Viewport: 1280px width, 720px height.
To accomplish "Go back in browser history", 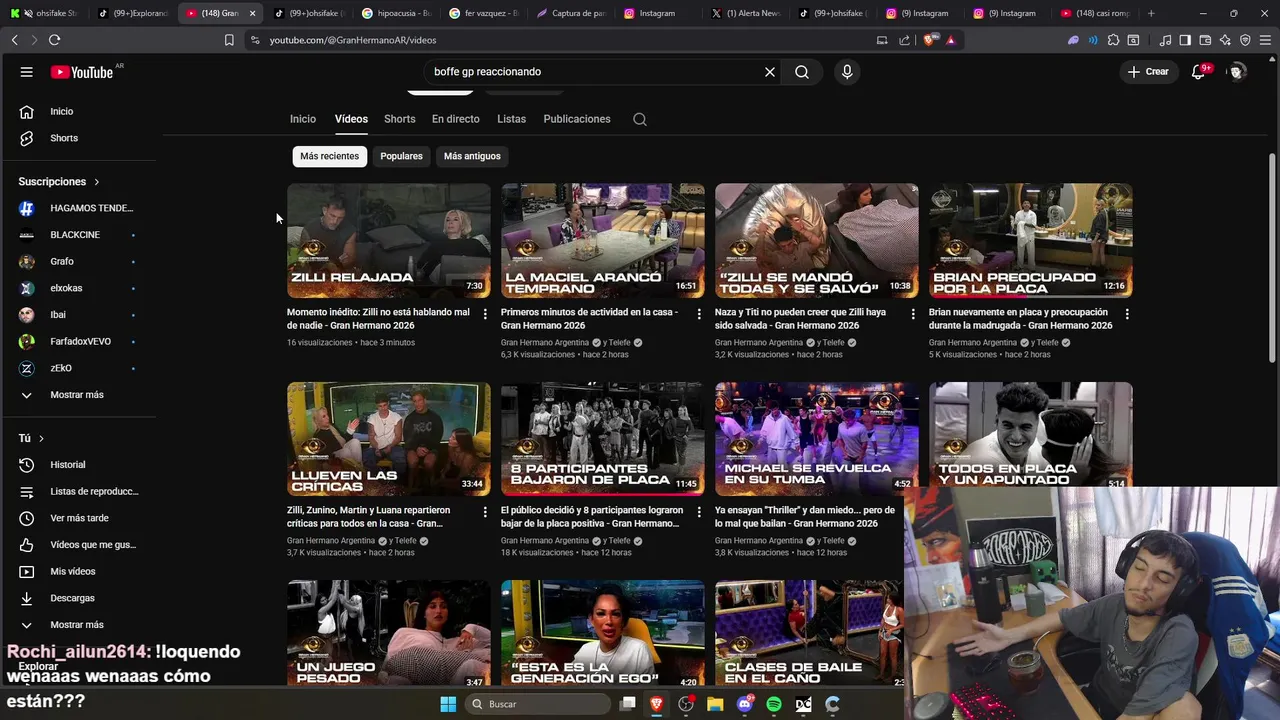I will pos(14,40).
